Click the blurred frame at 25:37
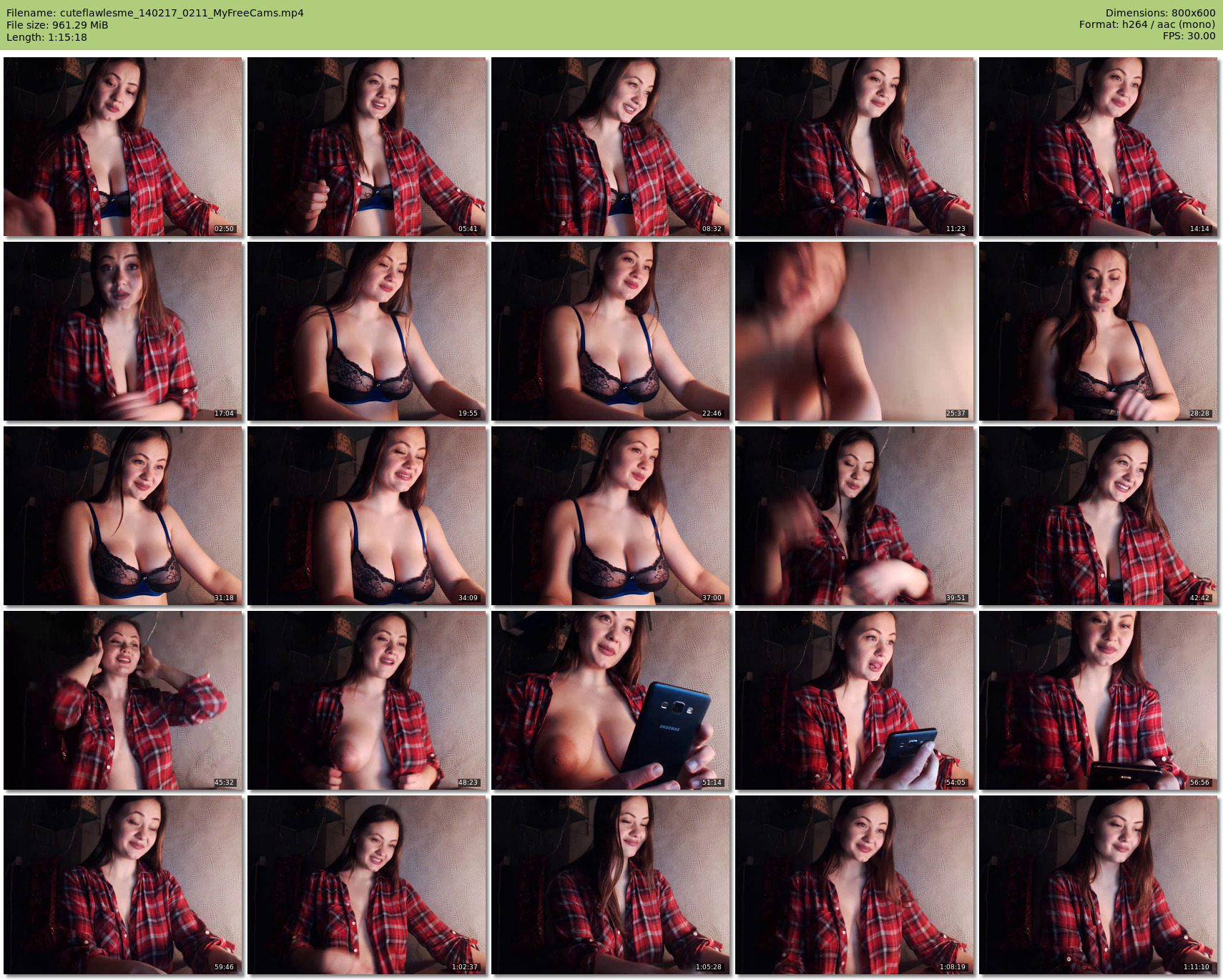 (x=855, y=331)
